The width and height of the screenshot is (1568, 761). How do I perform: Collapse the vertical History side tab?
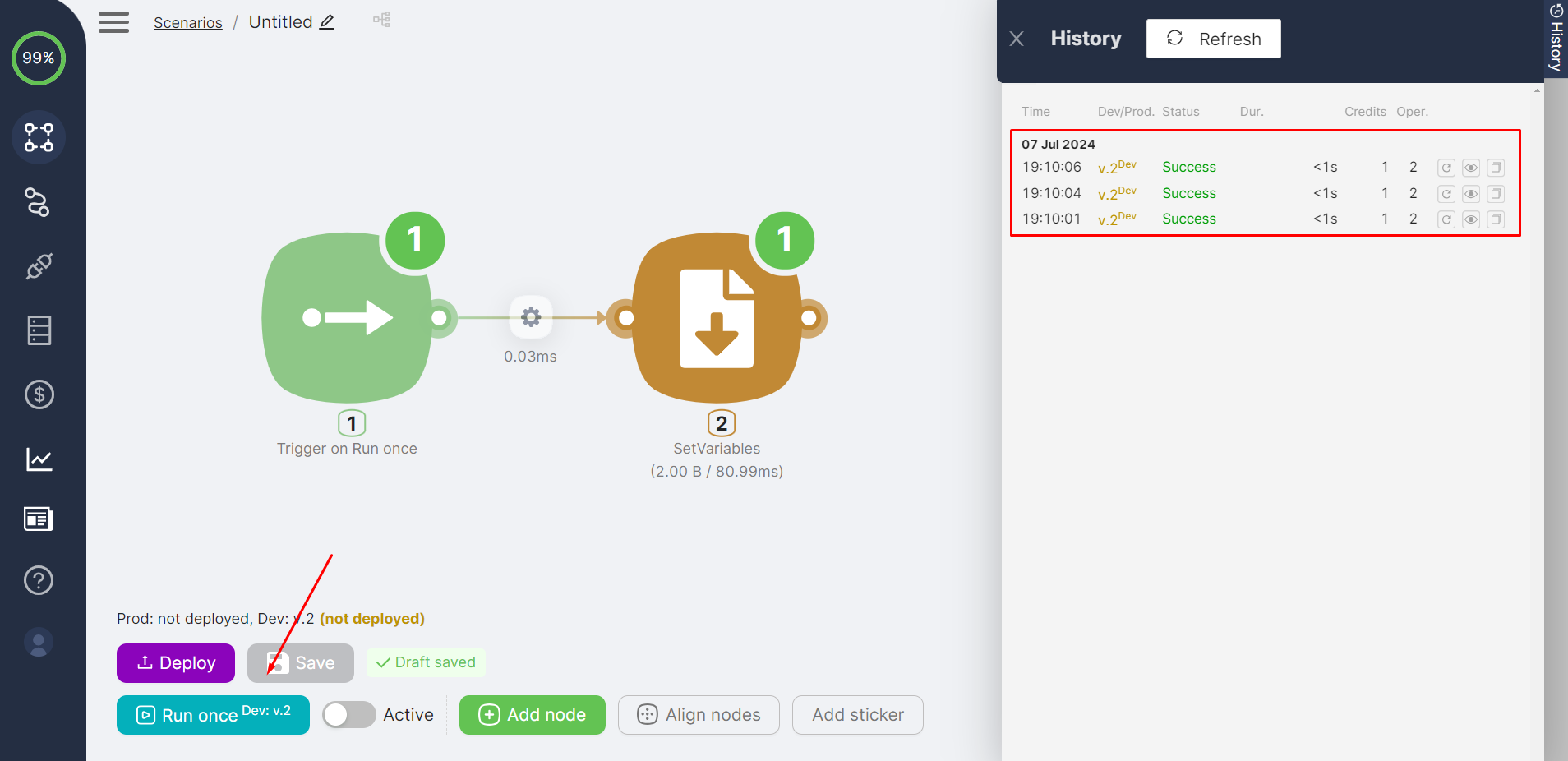click(1556, 37)
